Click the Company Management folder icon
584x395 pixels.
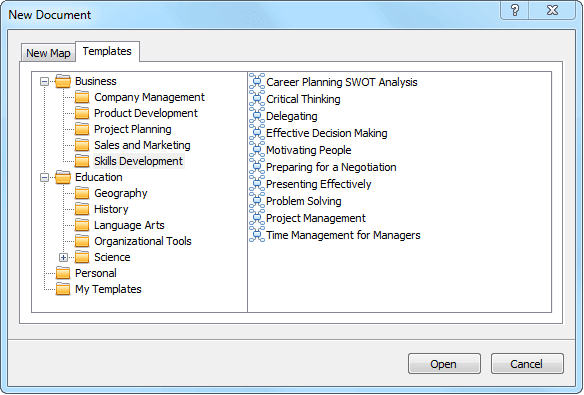click(82, 97)
